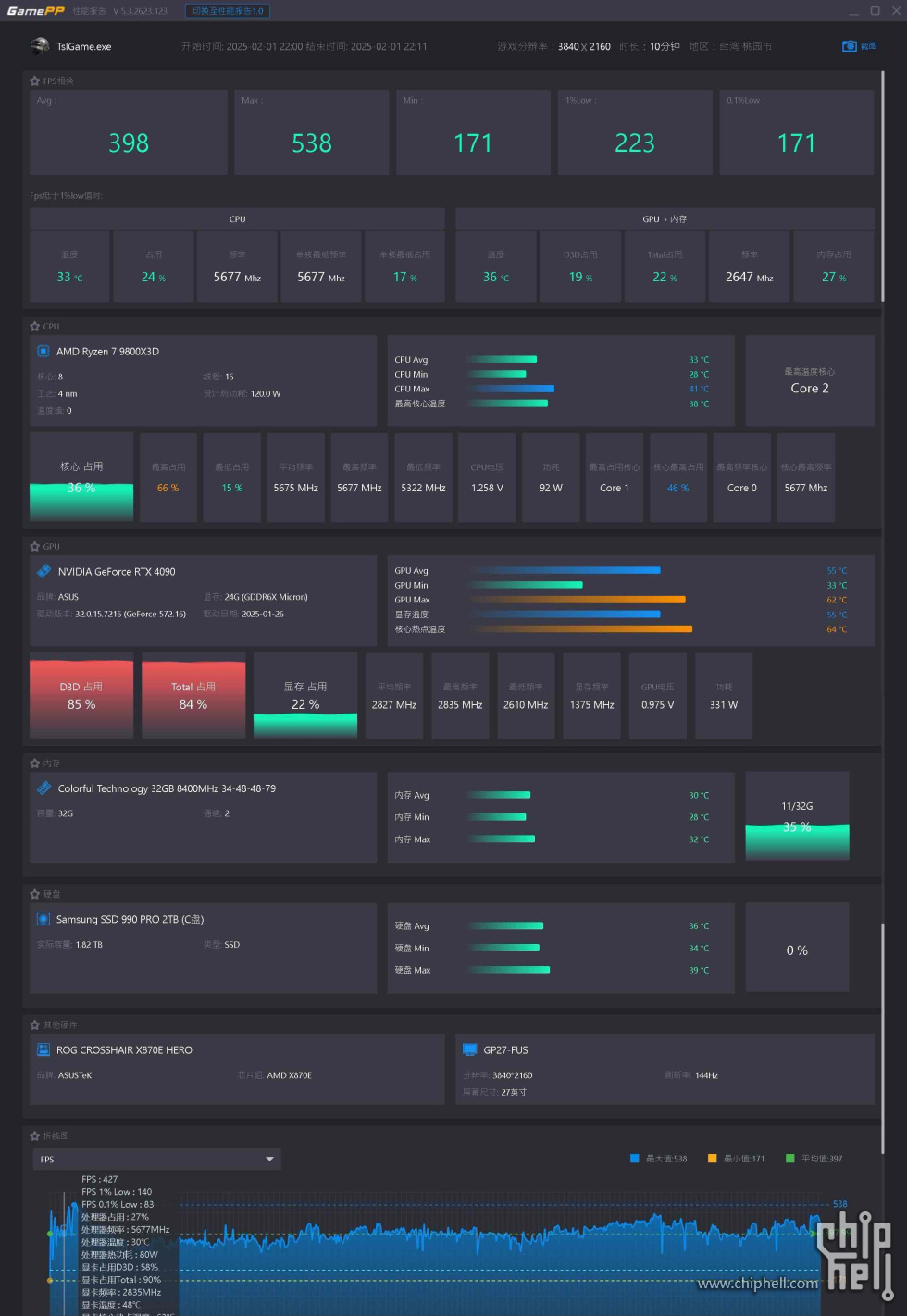Click the orange 最小值:171 legend swatch
The height and width of the screenshot is (1316, 907).
(x=713, y=1159)
